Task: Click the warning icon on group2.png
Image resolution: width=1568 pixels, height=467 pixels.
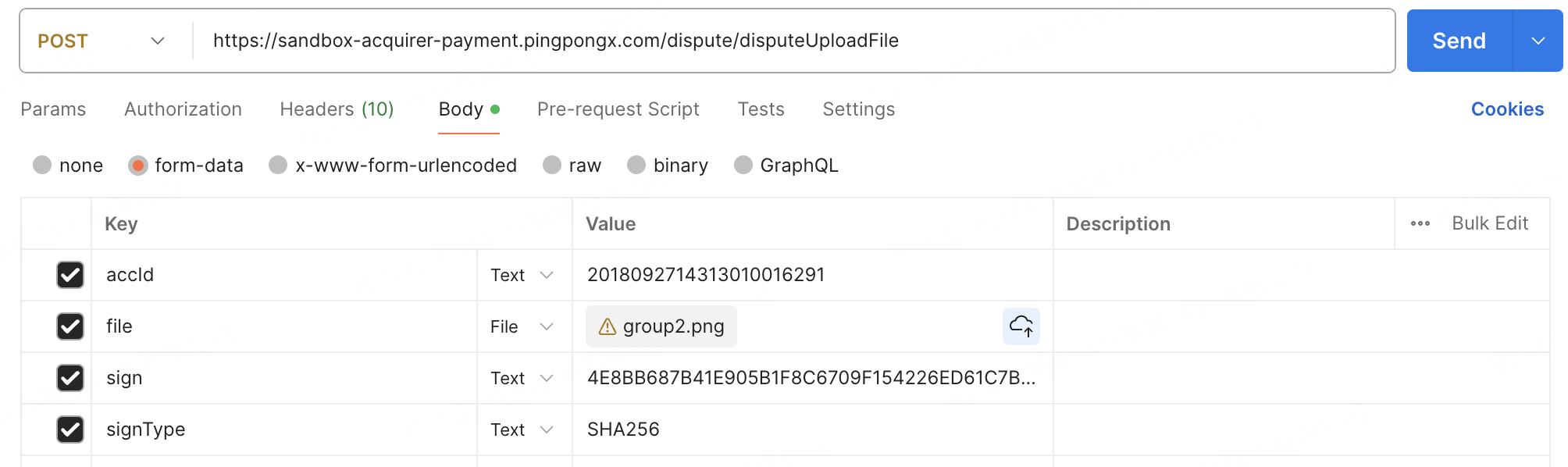Action: (x=607, y=326)
